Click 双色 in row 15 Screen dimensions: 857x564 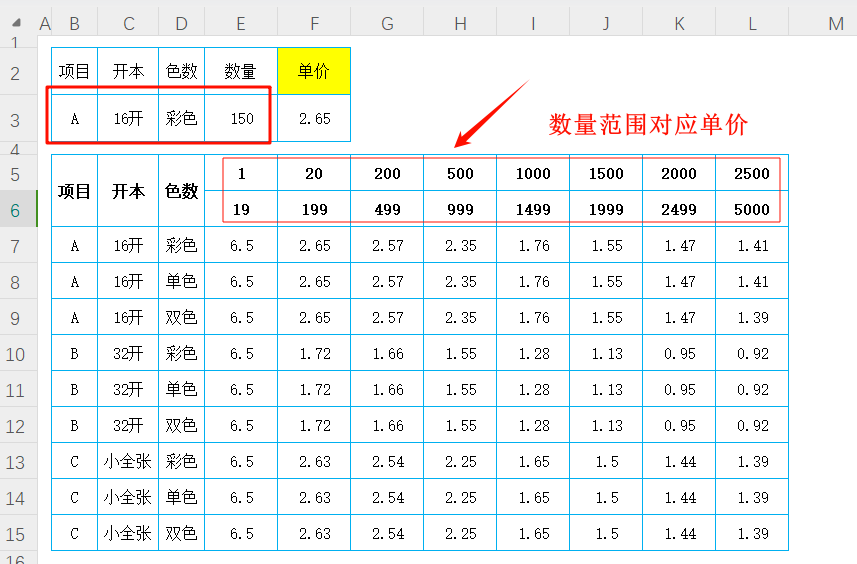tap(182, 534)
